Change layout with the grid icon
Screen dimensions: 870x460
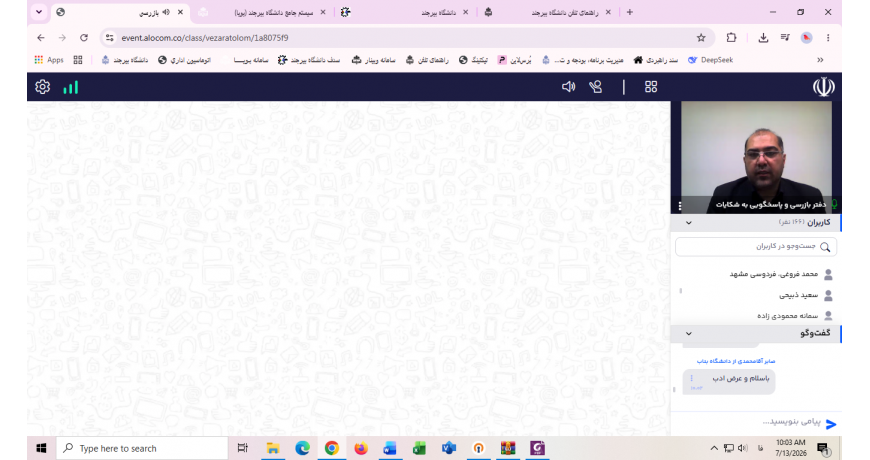pyautogui.click(x=651, y=87)
